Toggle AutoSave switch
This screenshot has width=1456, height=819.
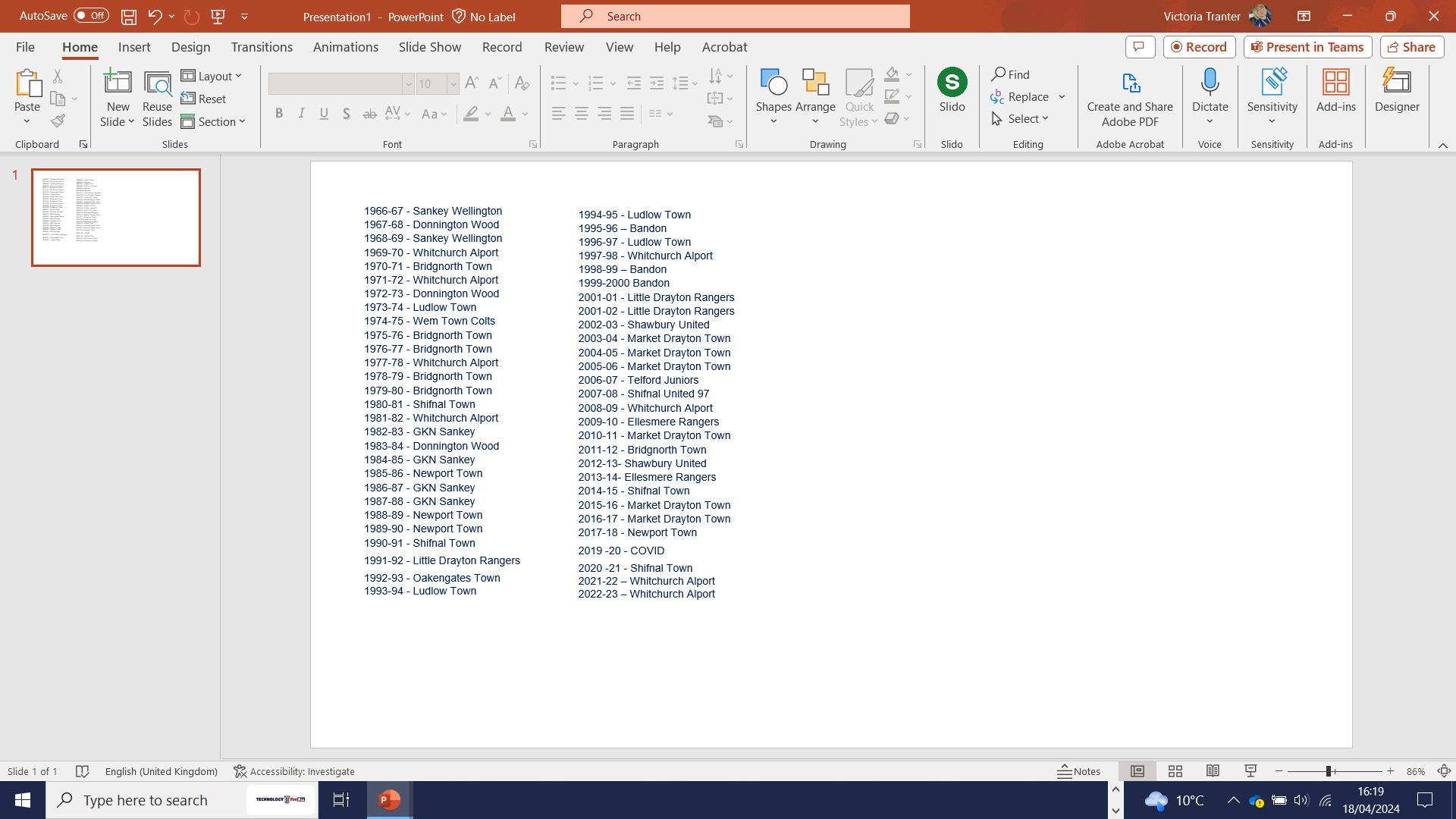tap(91, 16)
